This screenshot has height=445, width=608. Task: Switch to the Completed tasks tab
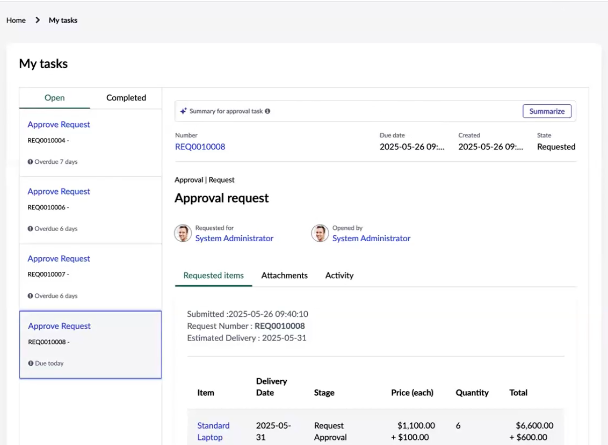pyautogui.click(x=126, y=98)
